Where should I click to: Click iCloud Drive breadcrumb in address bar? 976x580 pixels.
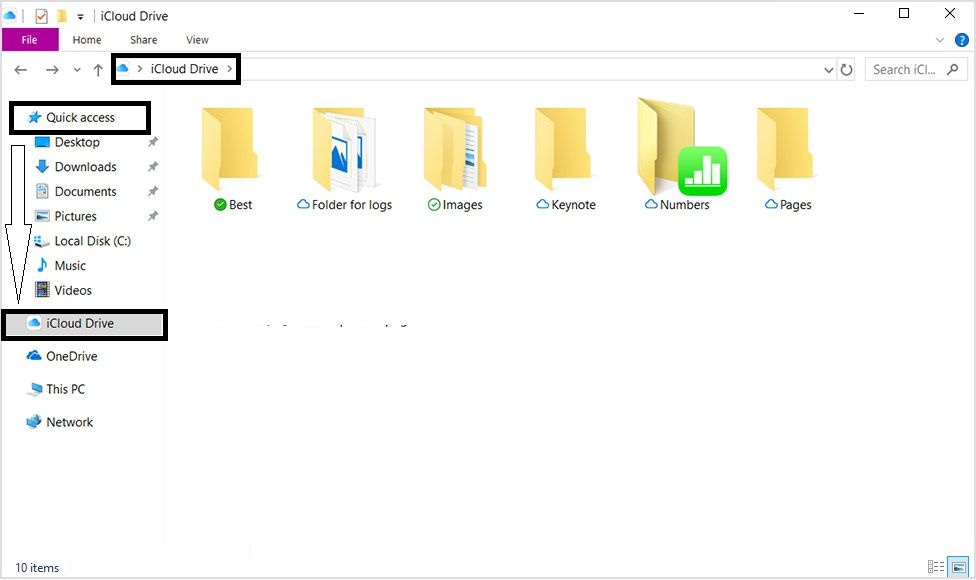click(184, 69)
